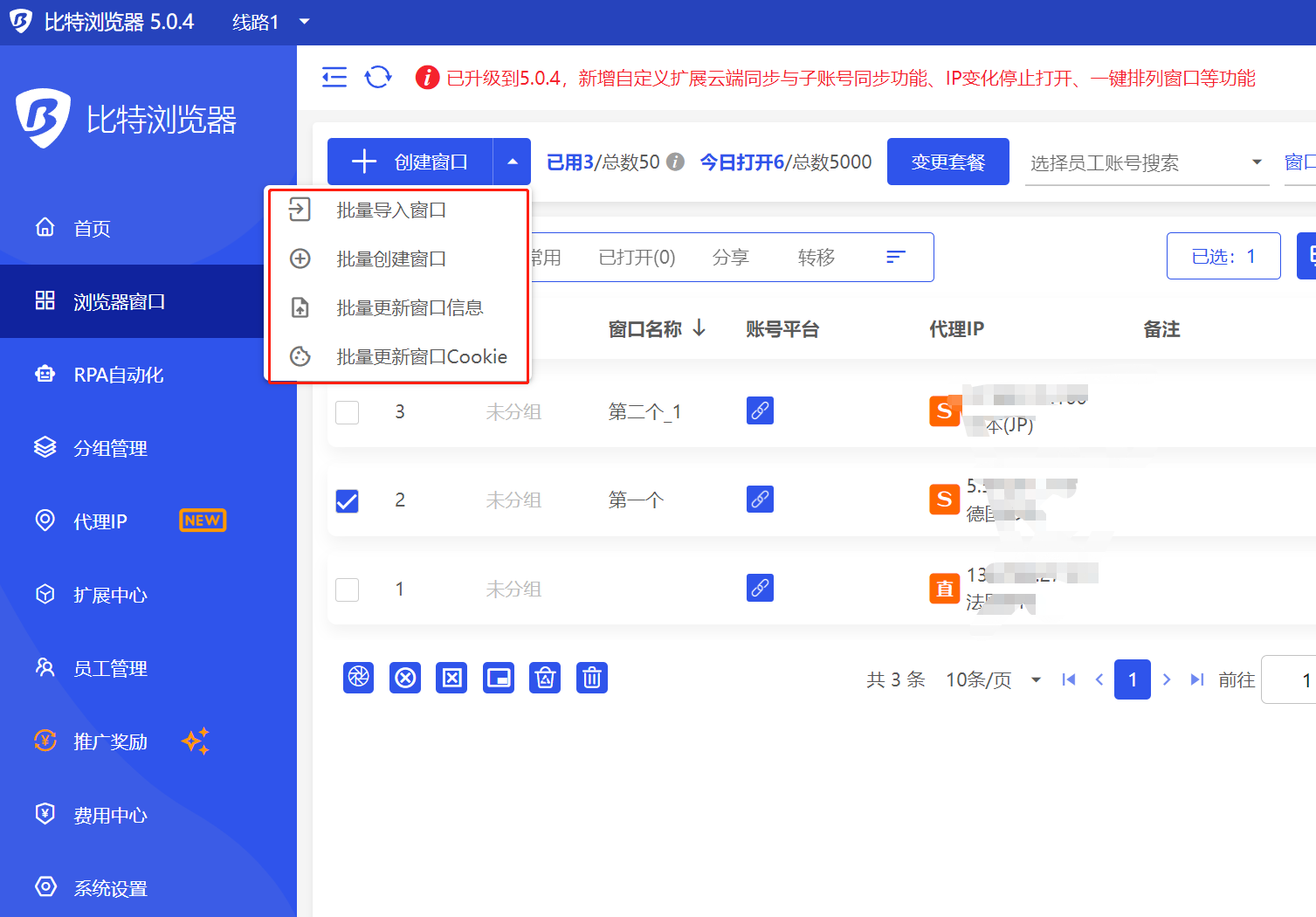Image resolution: width=1316 pixels, height=917 pixels.
Task: Click the 已选: 1 button
Action: 1223,256
